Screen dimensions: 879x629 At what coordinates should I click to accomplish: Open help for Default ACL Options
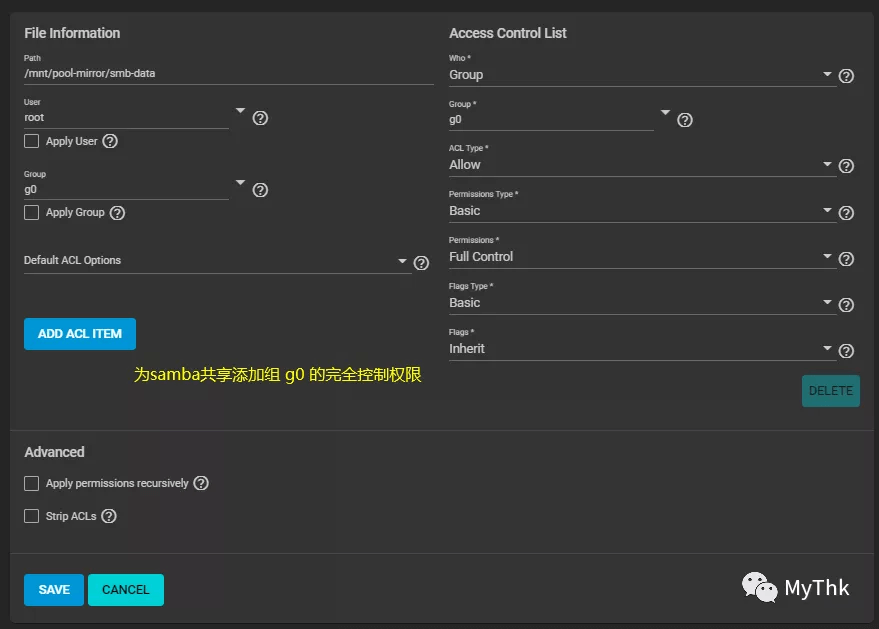[x=421, y=263]
